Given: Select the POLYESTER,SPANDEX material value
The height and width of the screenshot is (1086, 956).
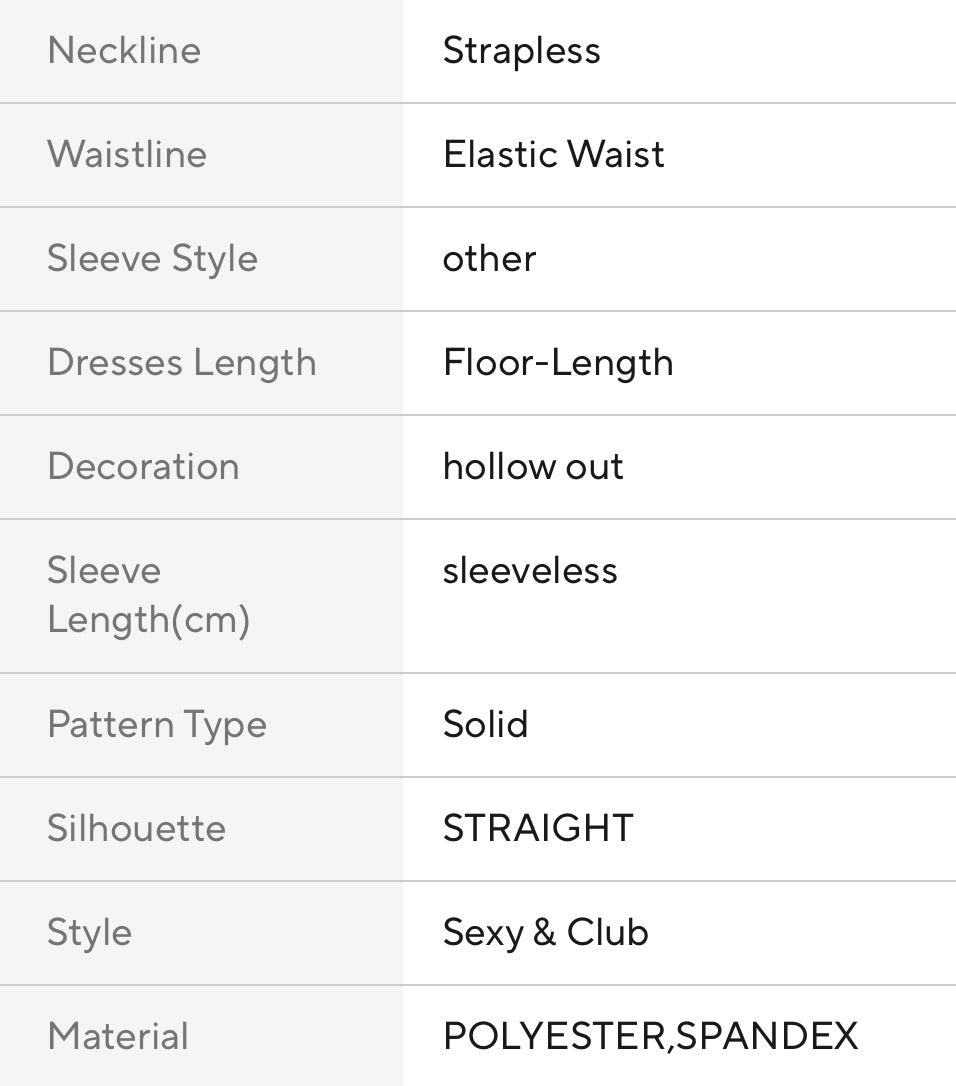Looking at the screenshot, I should click(650, 1036).
